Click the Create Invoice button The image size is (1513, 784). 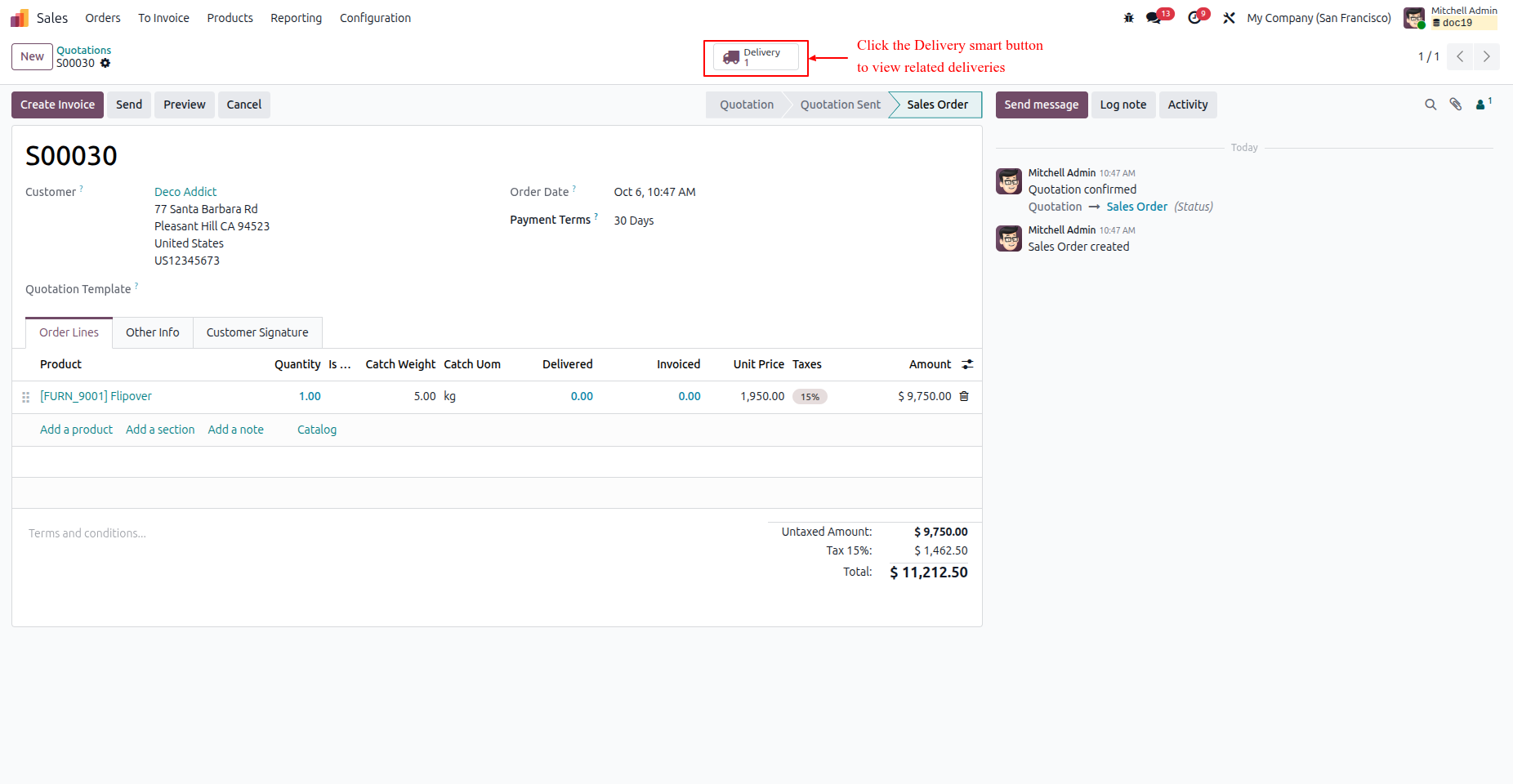[57, 105]
